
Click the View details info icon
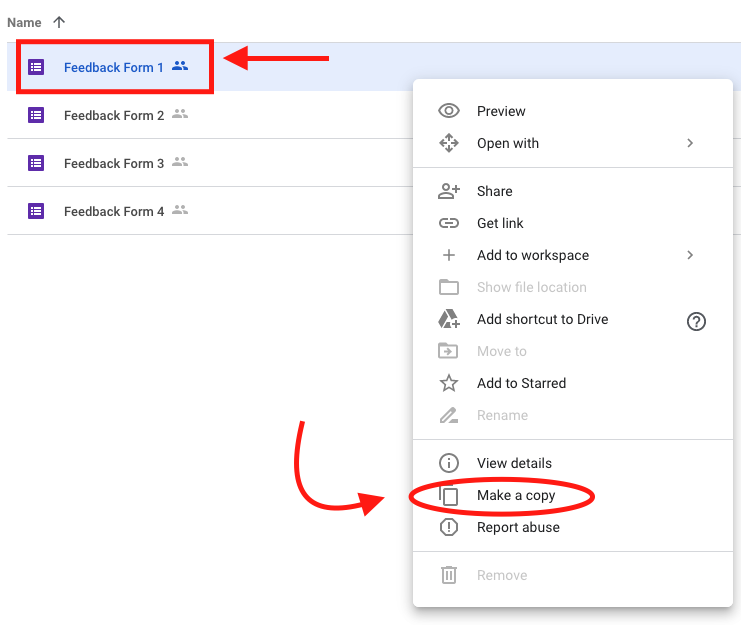(449, 463)
